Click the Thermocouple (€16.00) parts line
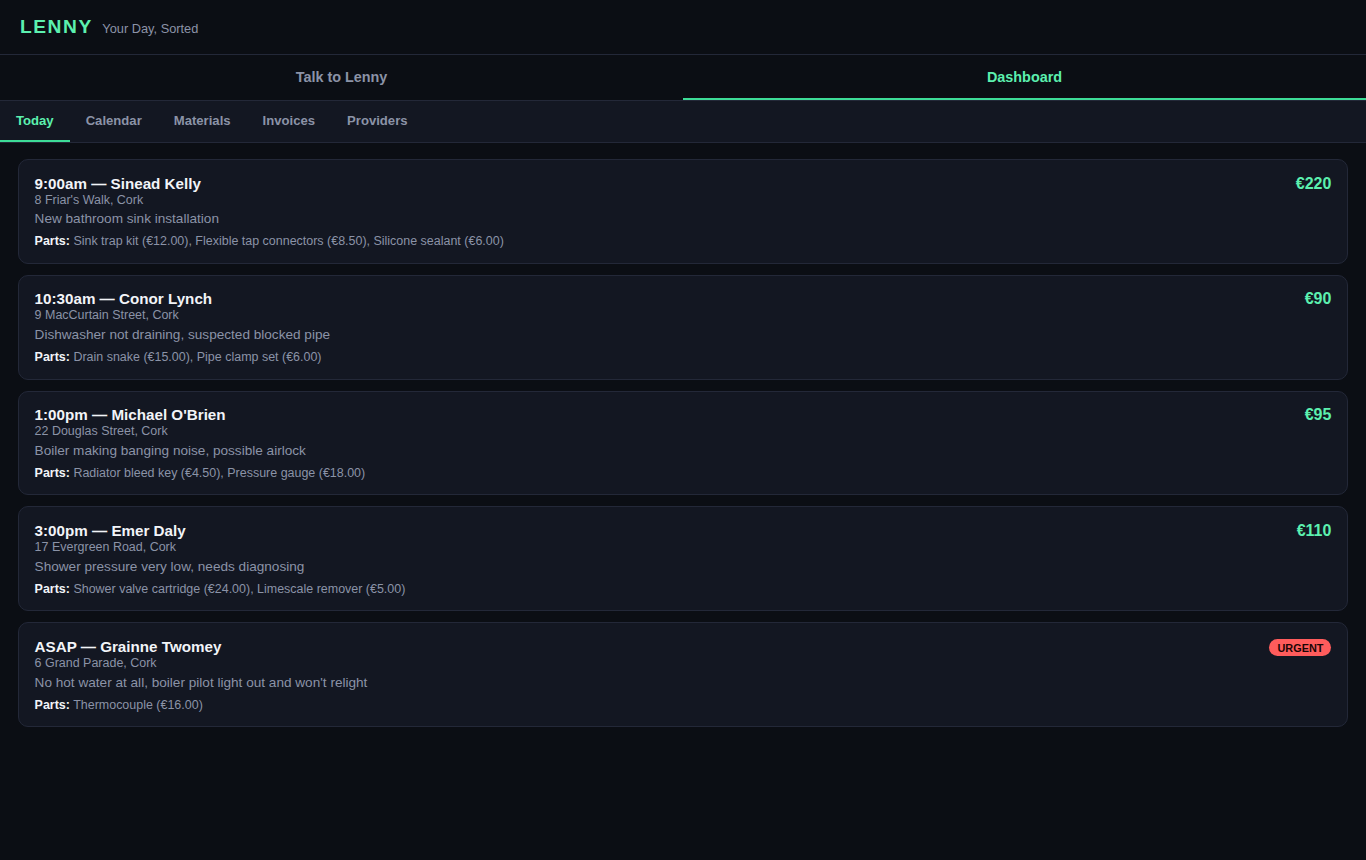1366x860 pixels. tap(118, 705)
